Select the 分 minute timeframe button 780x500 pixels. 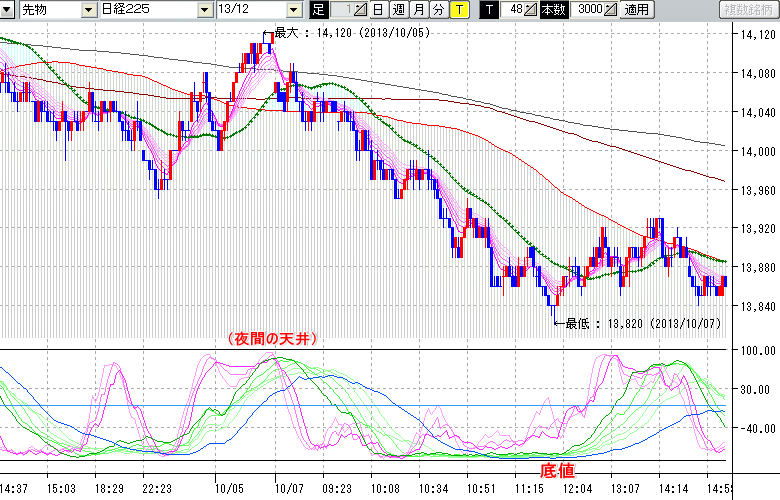click(x=438, y=10)
